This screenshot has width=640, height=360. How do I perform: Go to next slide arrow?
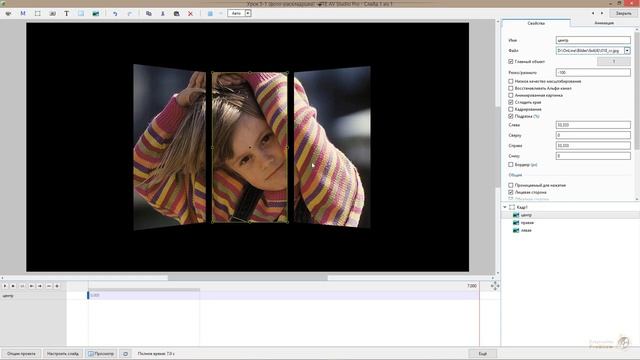(602, 13)
